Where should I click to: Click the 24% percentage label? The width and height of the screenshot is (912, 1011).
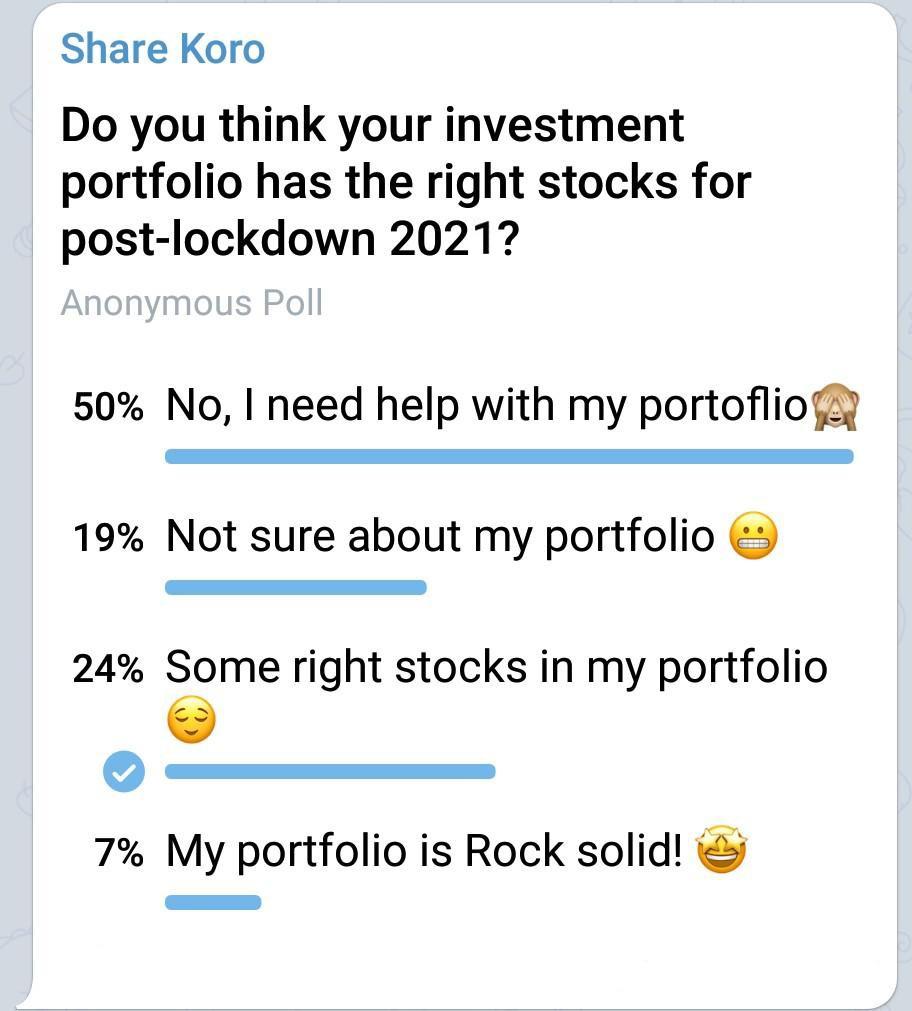(x=108, y=669)
